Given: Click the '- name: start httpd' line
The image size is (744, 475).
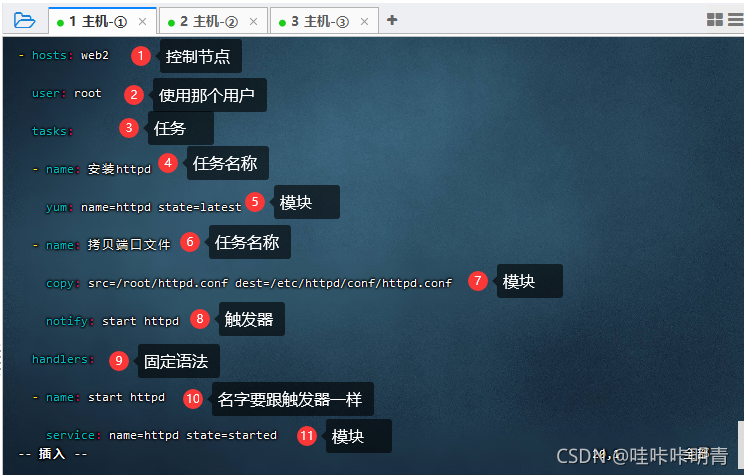Looking at the screenshot, I should pos(98,397).
